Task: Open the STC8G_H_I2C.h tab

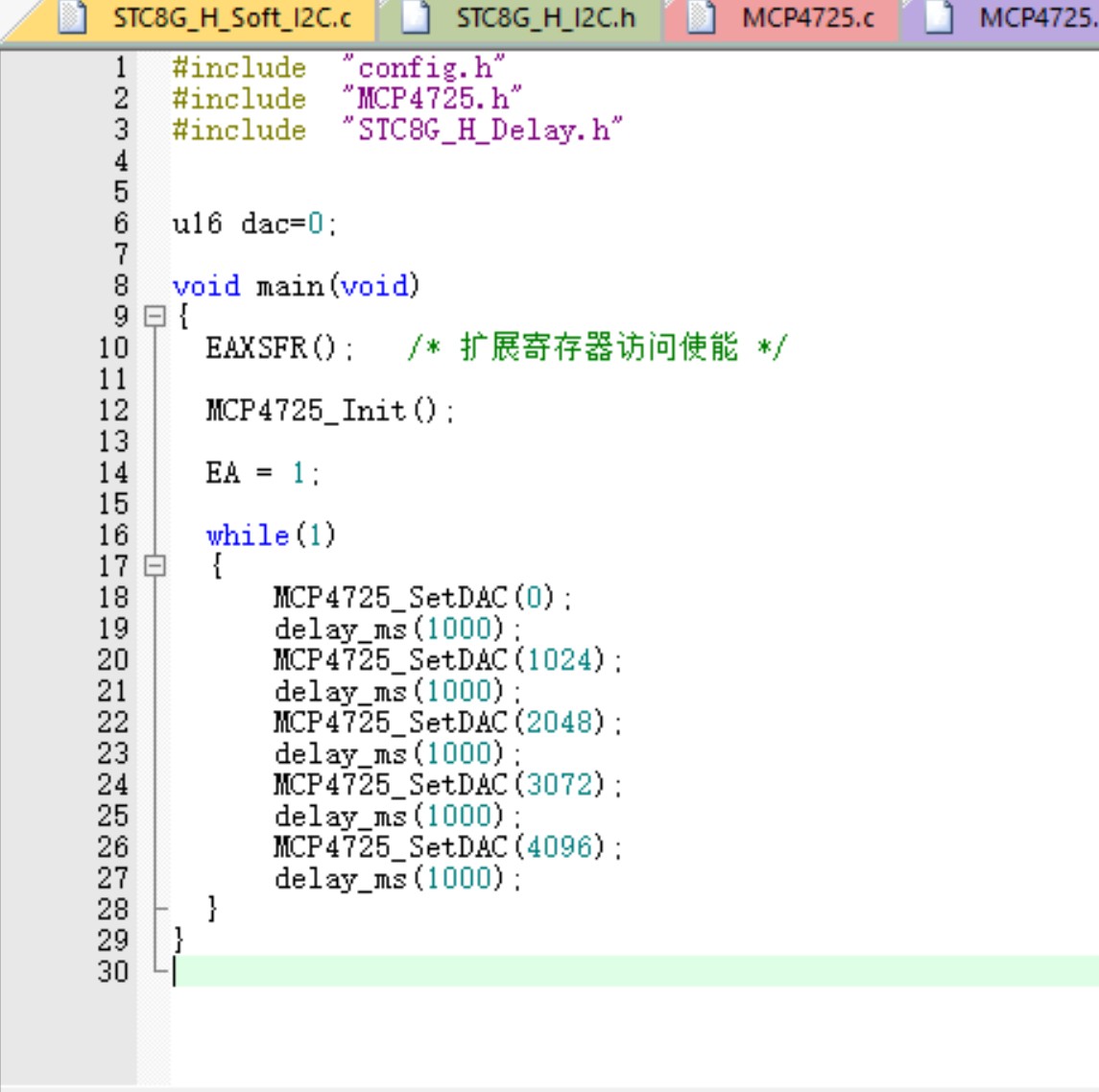Action: pos(522,19)
